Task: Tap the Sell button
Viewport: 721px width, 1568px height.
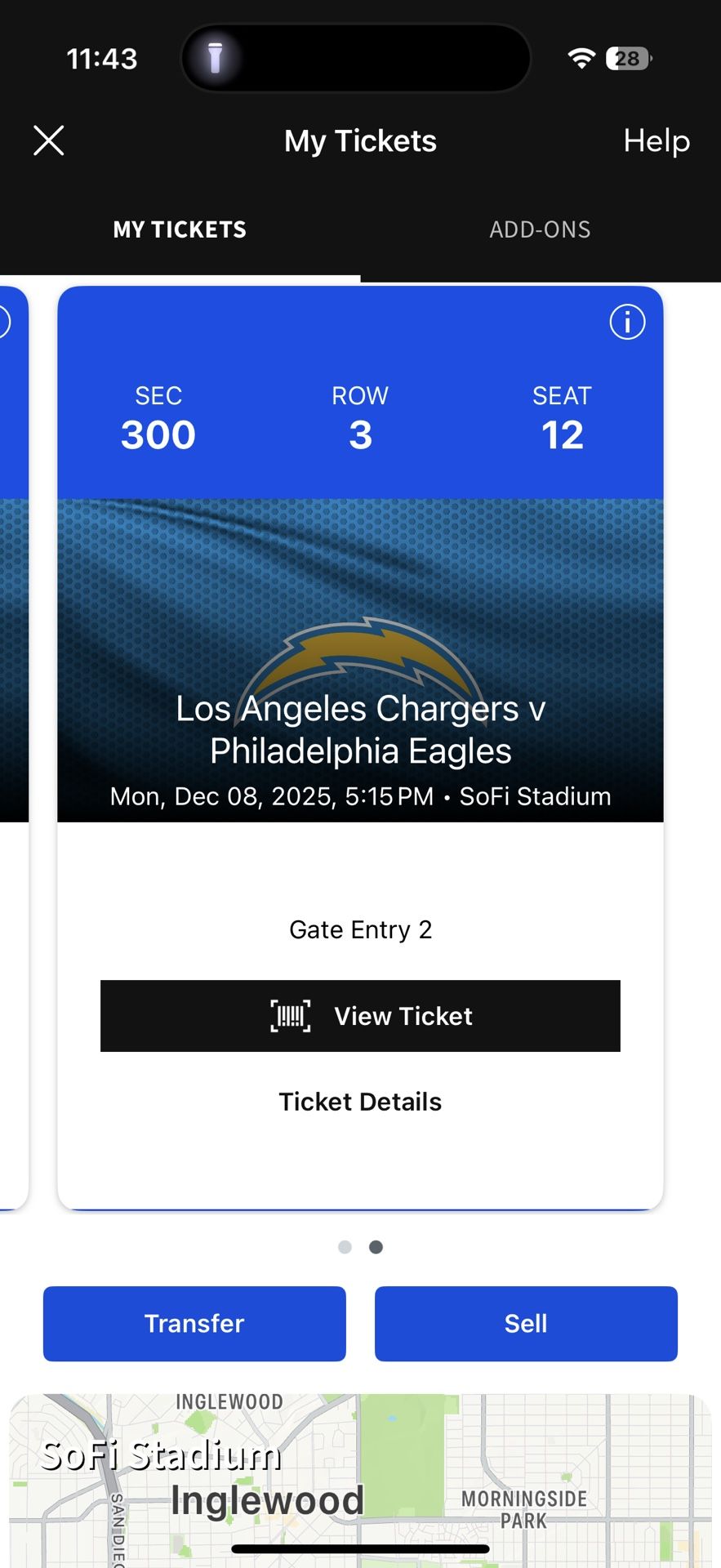Action: click(x=526, y=1323)
